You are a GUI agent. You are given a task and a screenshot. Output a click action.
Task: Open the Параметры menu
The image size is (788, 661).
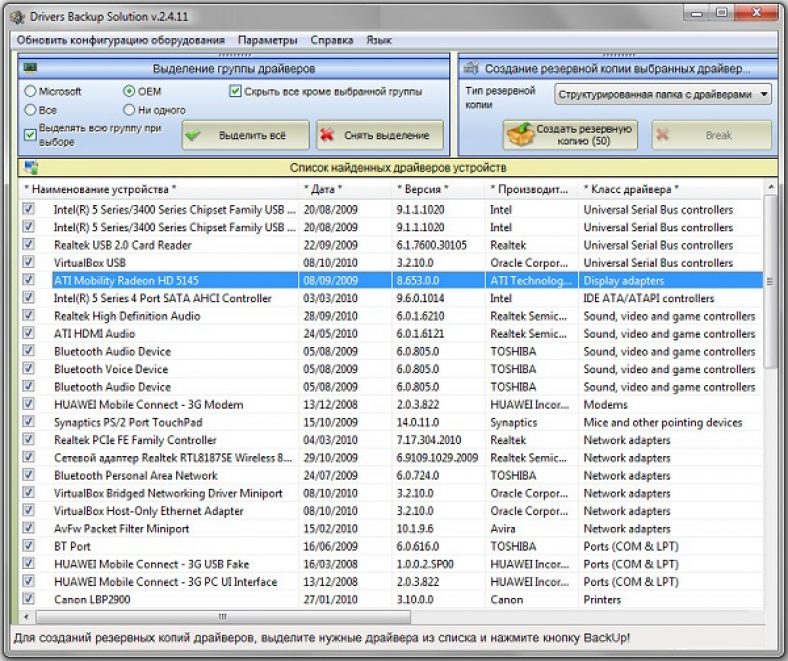pyautogui.click(x=267, y=40)
